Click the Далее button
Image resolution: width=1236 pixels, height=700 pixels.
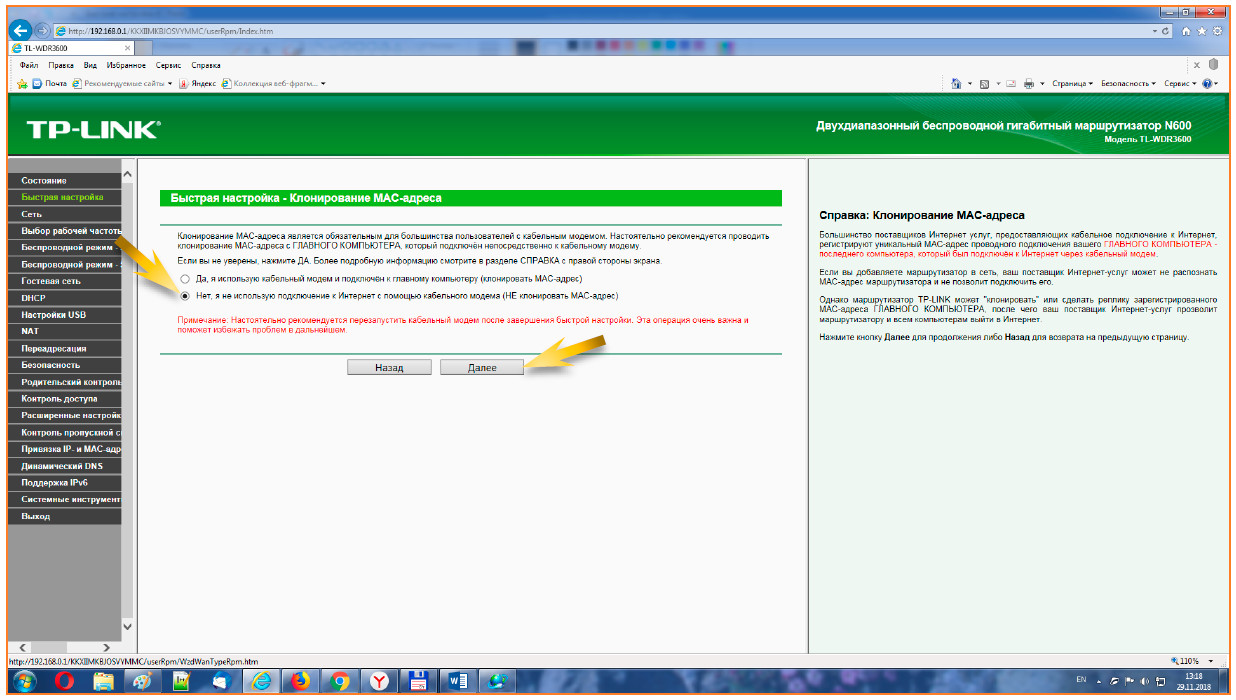[x=482, y=368]
